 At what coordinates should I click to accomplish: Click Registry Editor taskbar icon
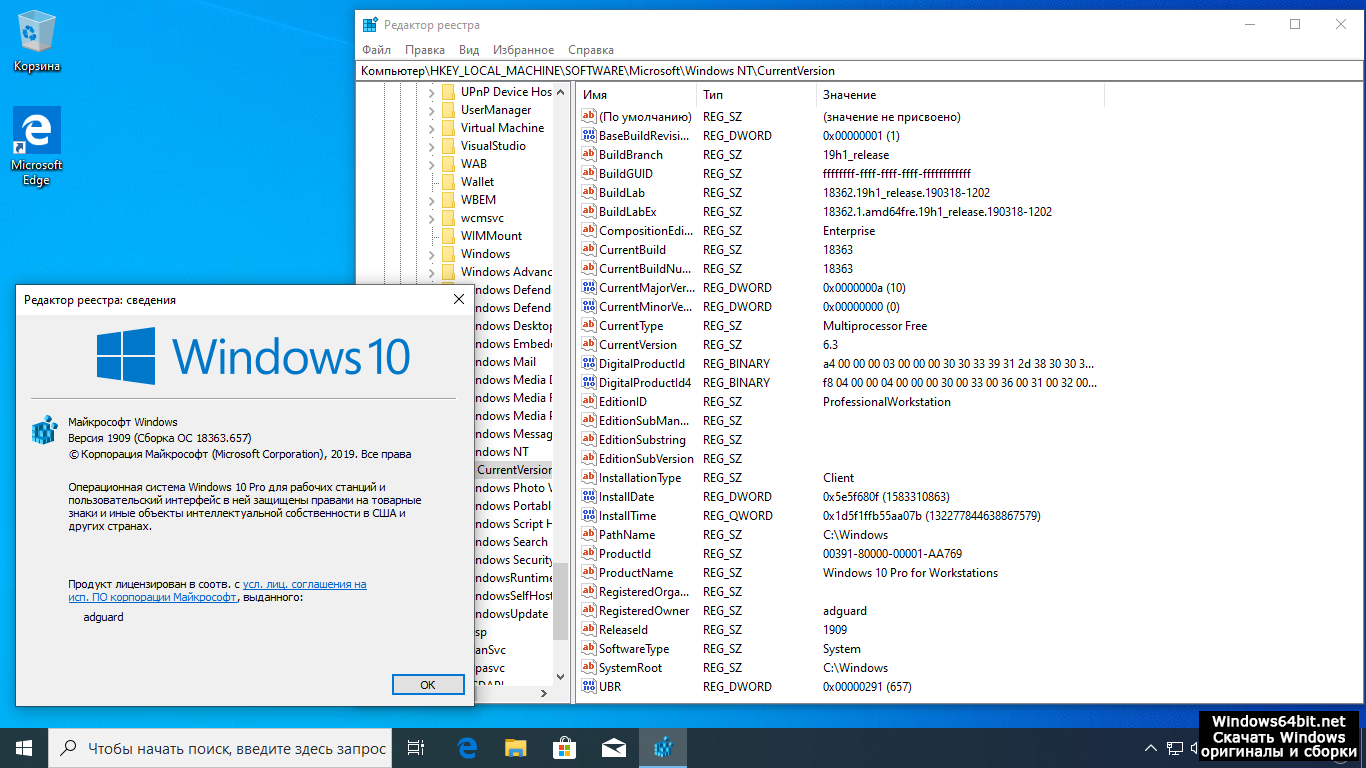[x=662, y=748]
